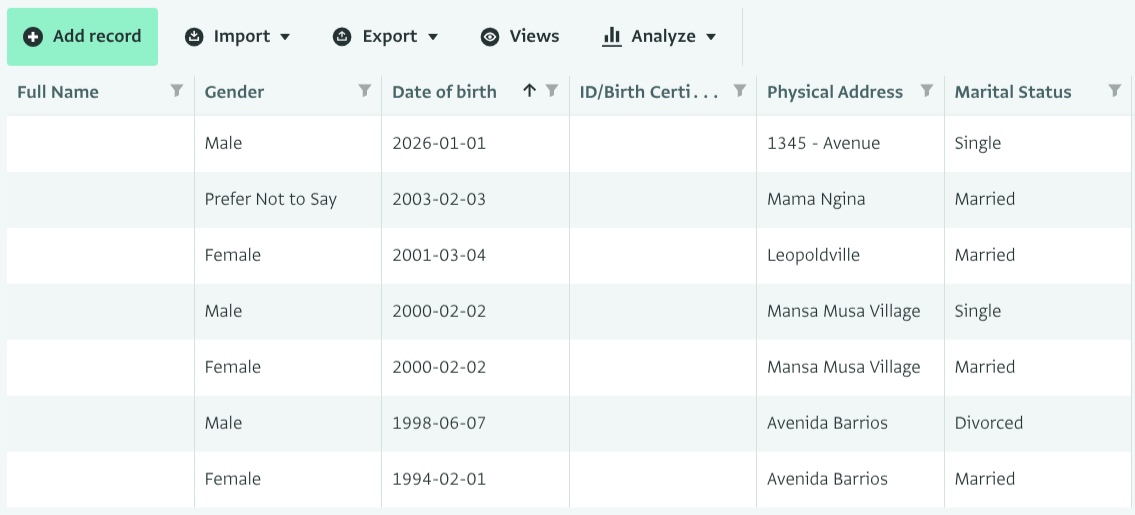
Task: Open filter for Physical Address column
Action: tap(927, 91)
